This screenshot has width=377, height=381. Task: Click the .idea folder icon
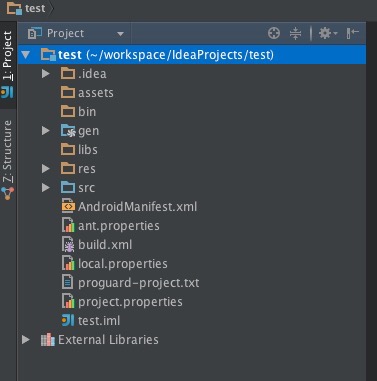[x=68, y=73]
